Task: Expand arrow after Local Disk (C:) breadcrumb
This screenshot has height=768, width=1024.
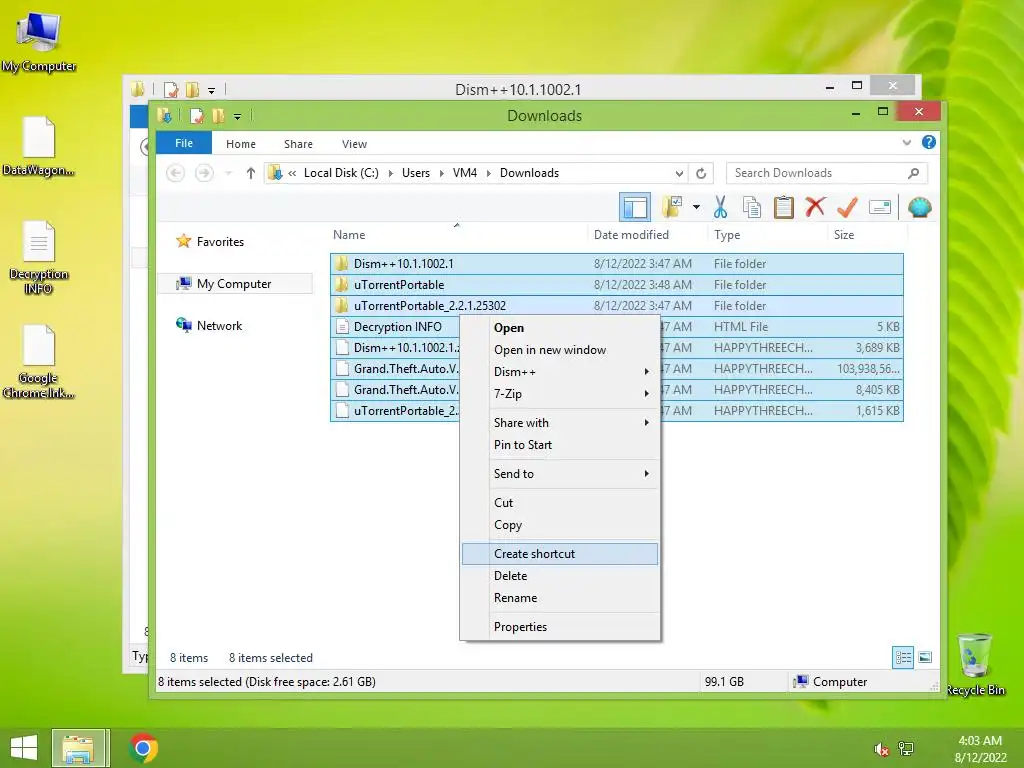Action: pos(391,173)
